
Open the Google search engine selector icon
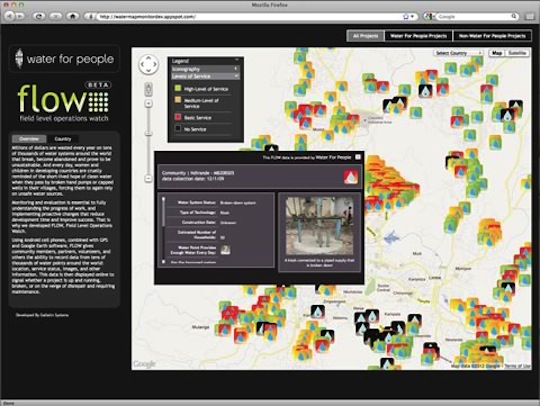coord(428,16)
